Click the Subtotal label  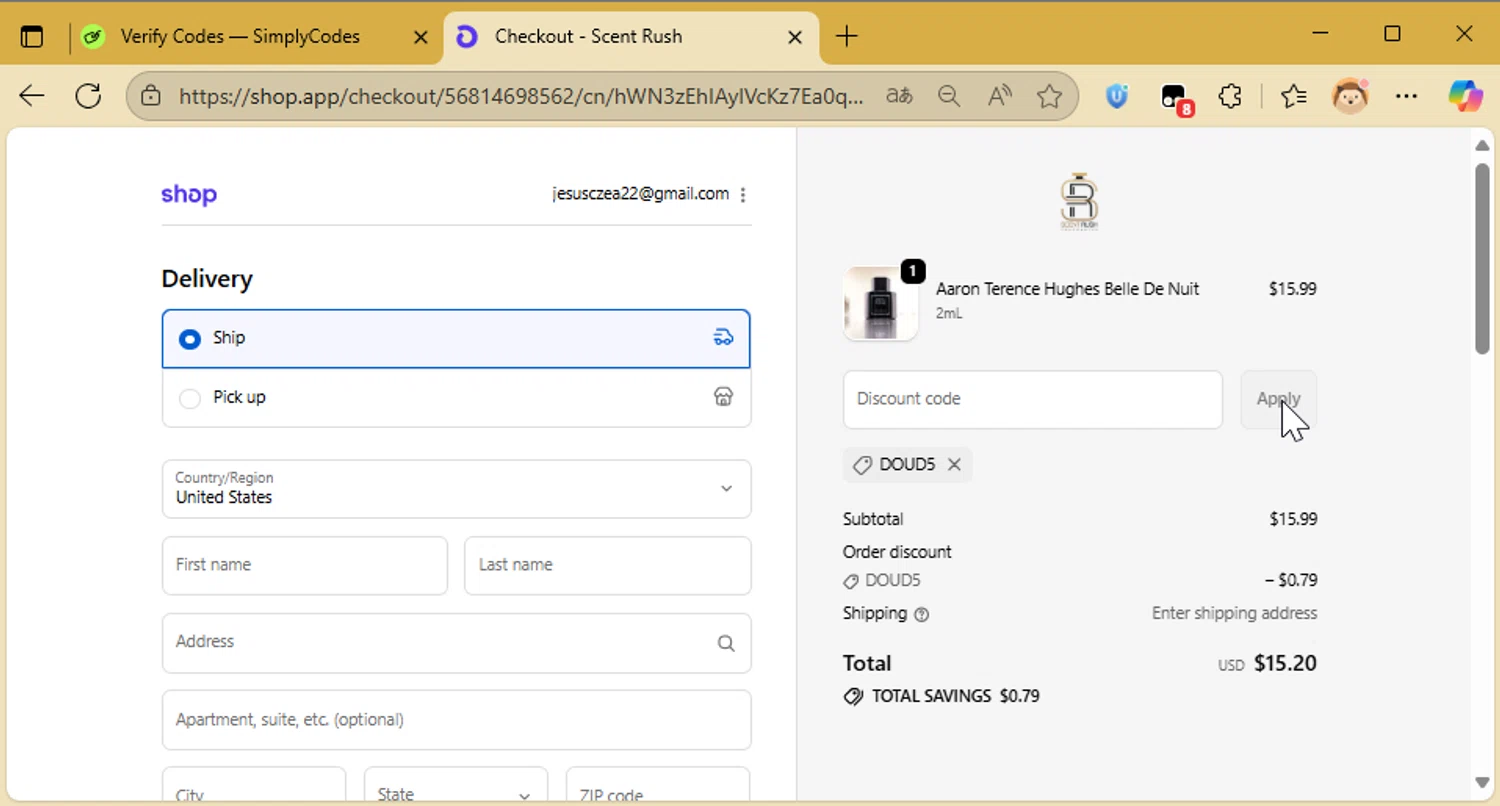[873, 519]
